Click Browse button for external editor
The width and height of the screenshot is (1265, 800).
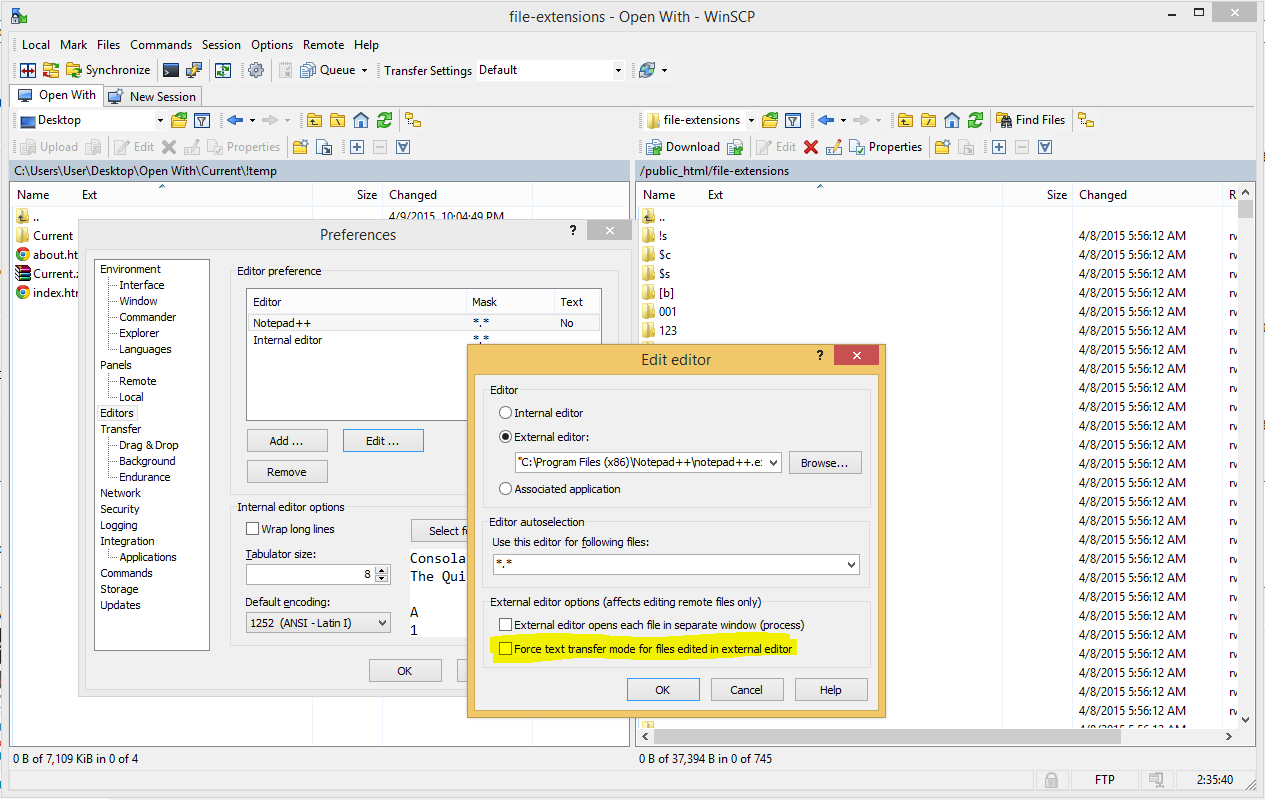pos(824,463)
